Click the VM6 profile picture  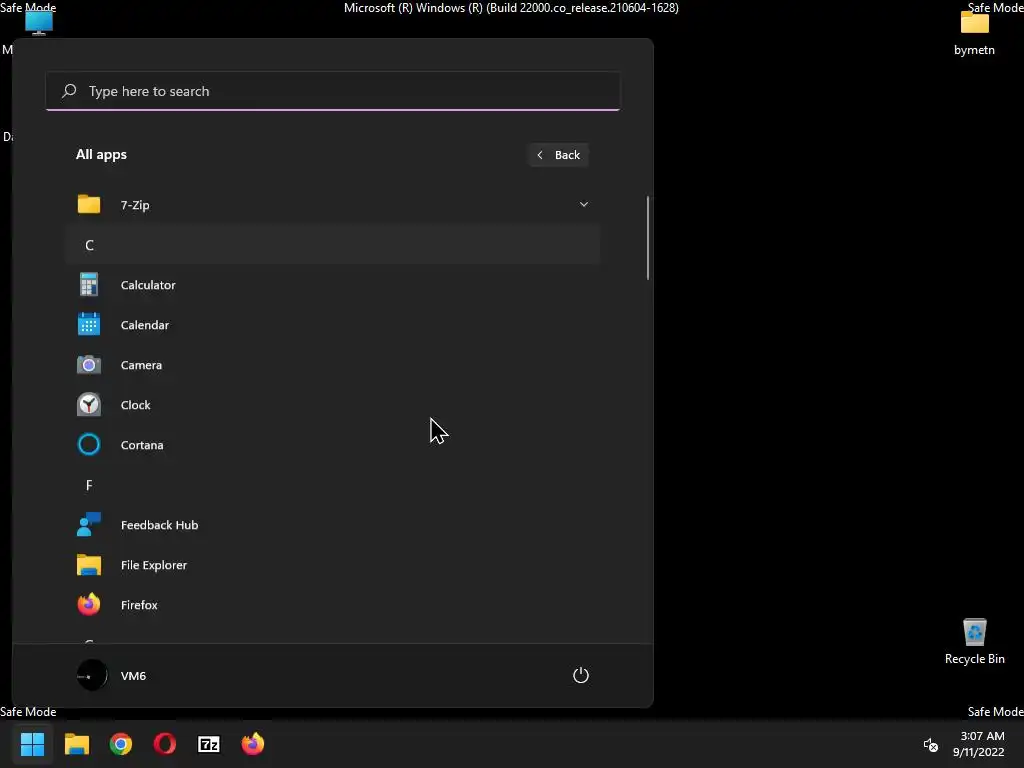coord(91,675)
